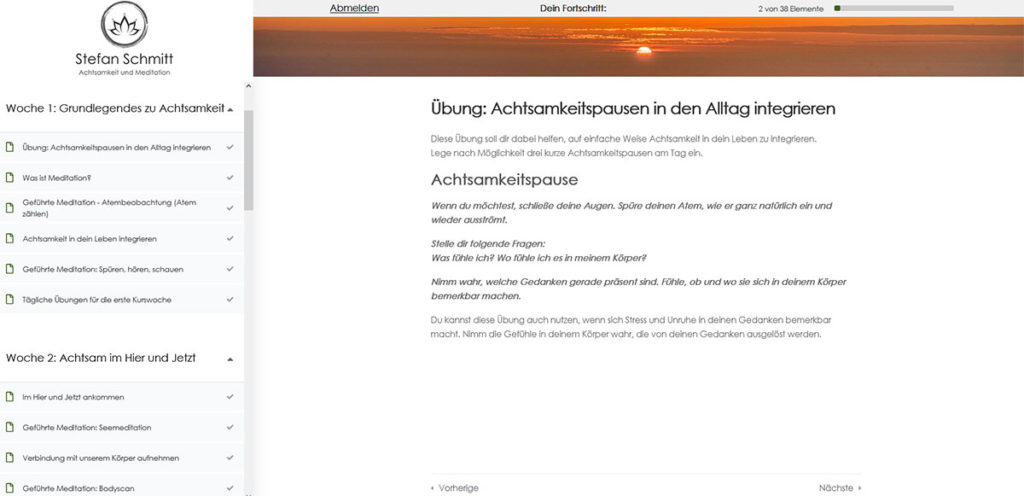Click the course progress bar
This screenshot has width=1024, height=496.
click(x=893, y=8)
